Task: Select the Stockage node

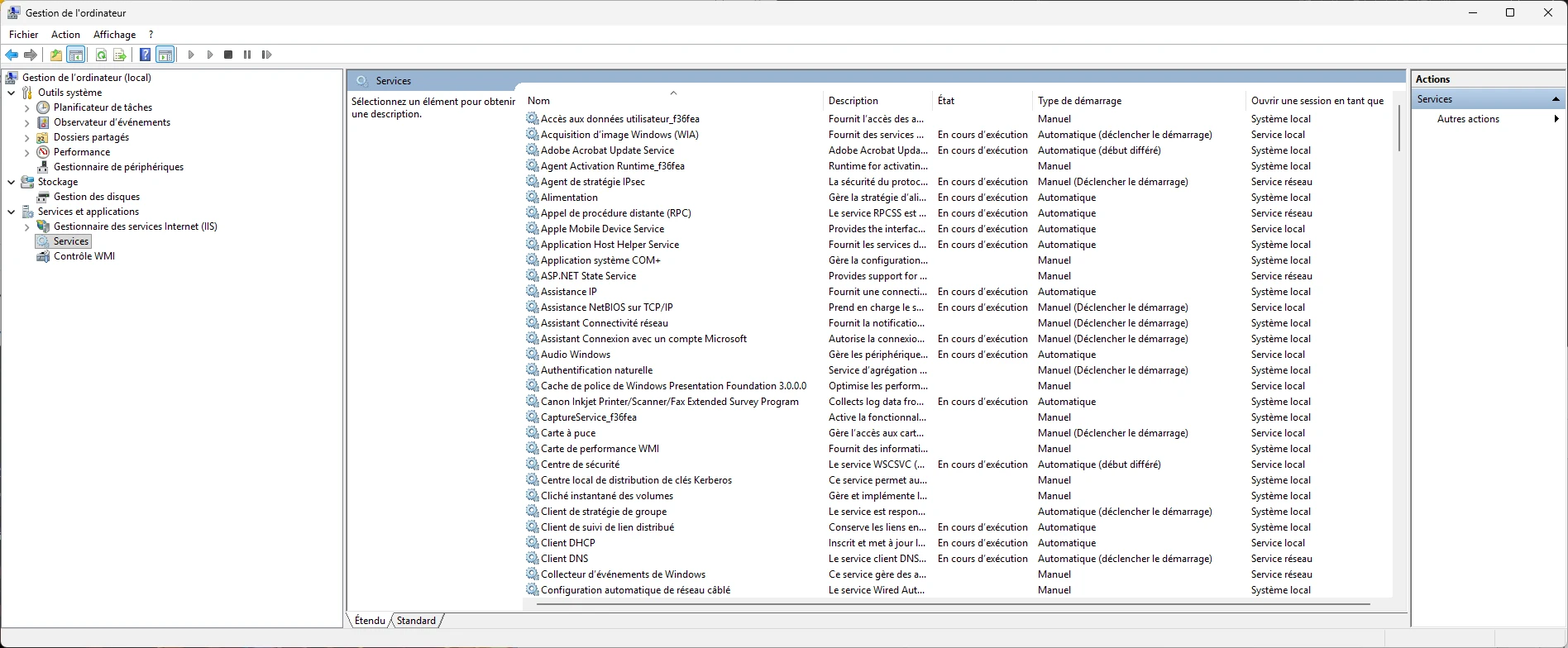Action: pos(58,182)
